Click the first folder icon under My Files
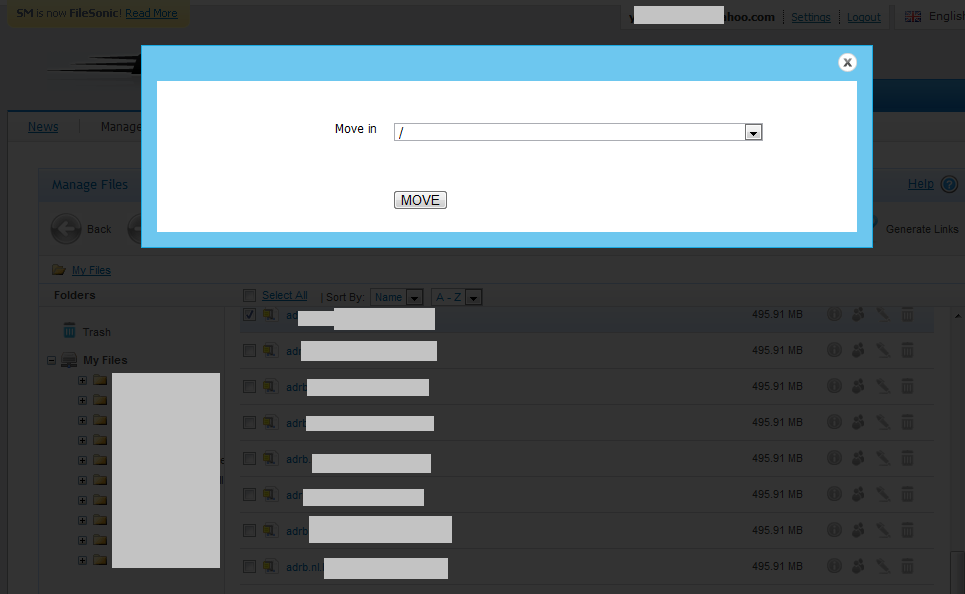This screenshot has width=965, height=594. (x=100, y=380)
